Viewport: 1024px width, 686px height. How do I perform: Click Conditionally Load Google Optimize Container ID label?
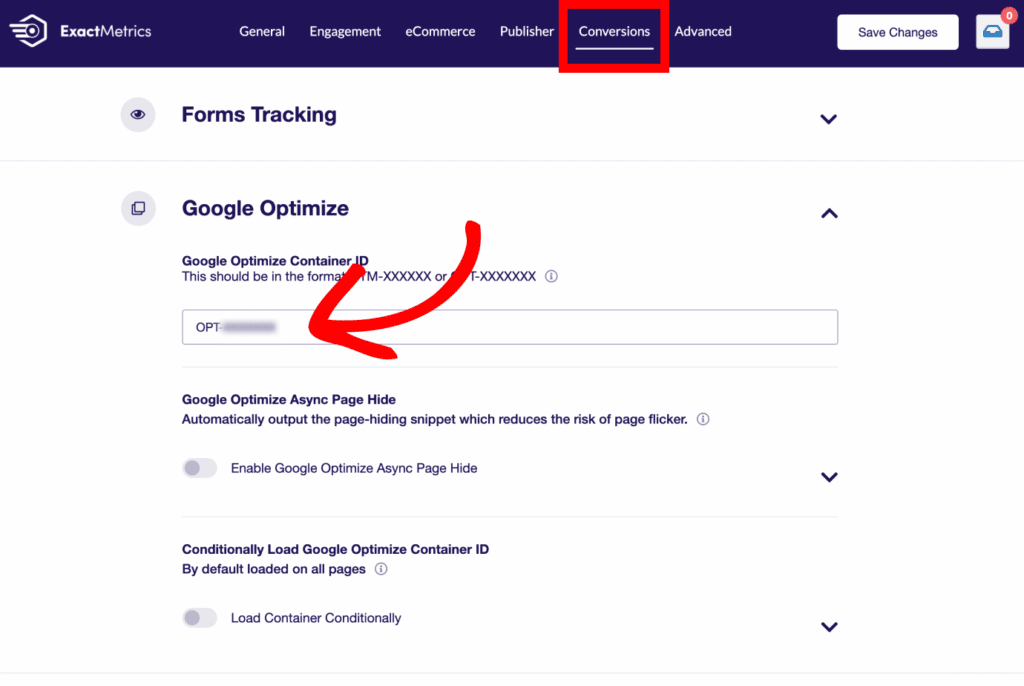(x=335, y=549)
